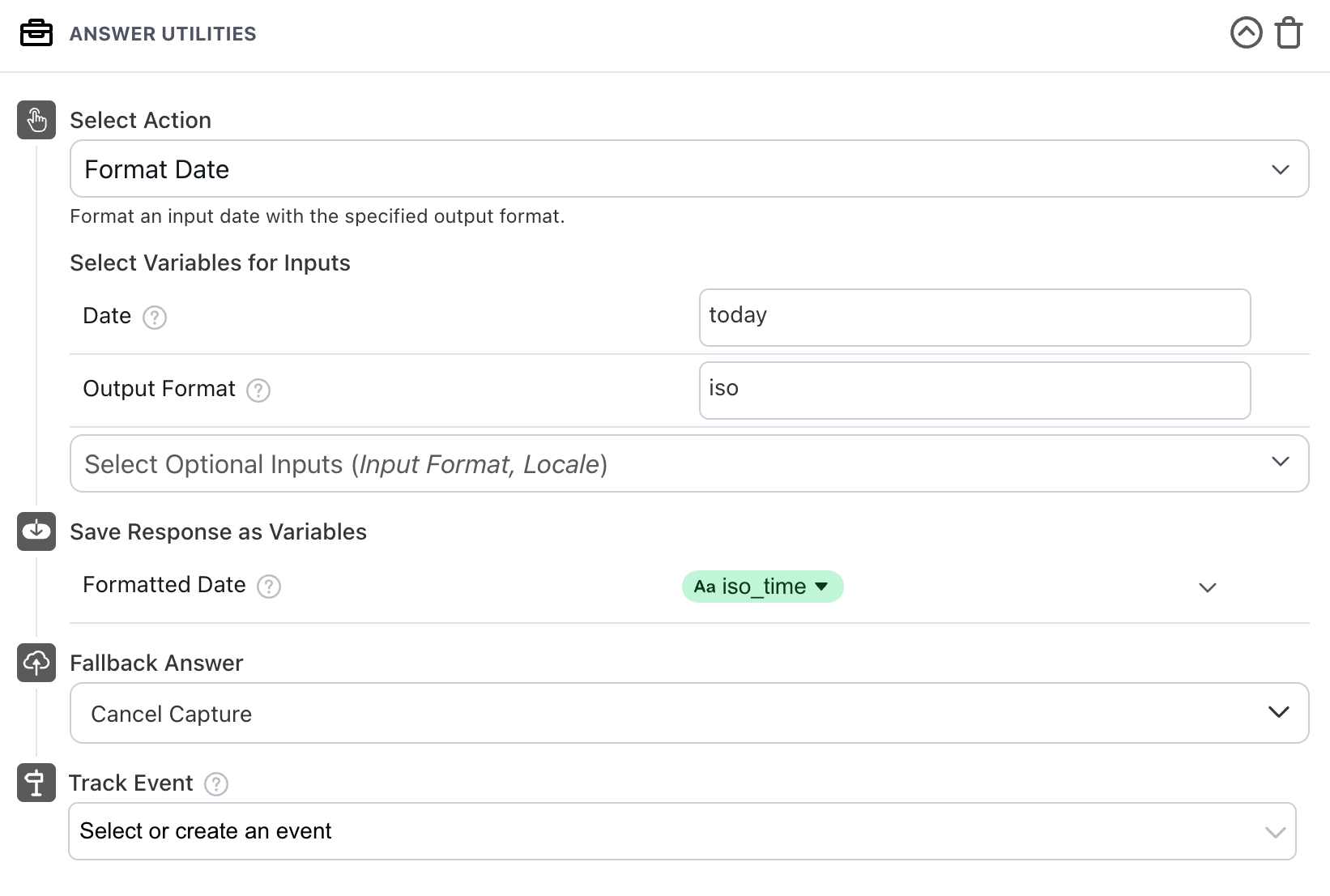Show help for Track Event
Screen dimensions: 1330x896
click(x=216, y=784)
